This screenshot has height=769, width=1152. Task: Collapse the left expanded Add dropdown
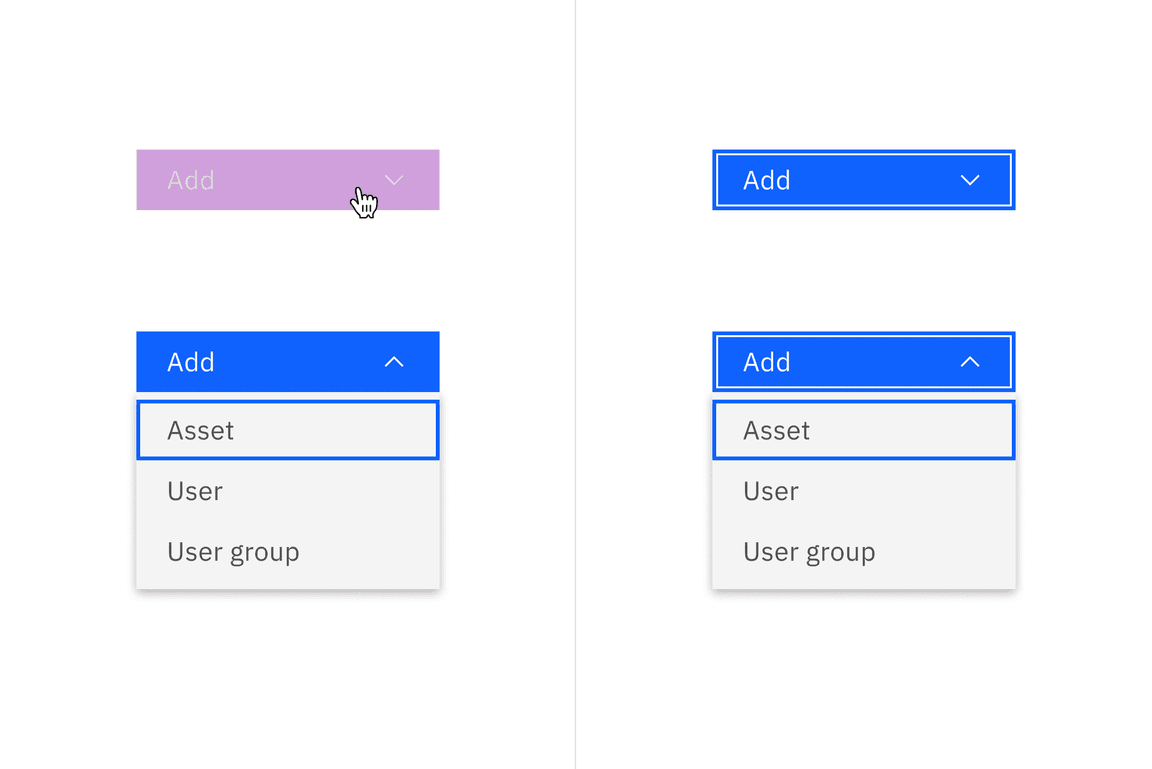click(x=287, y=361)
